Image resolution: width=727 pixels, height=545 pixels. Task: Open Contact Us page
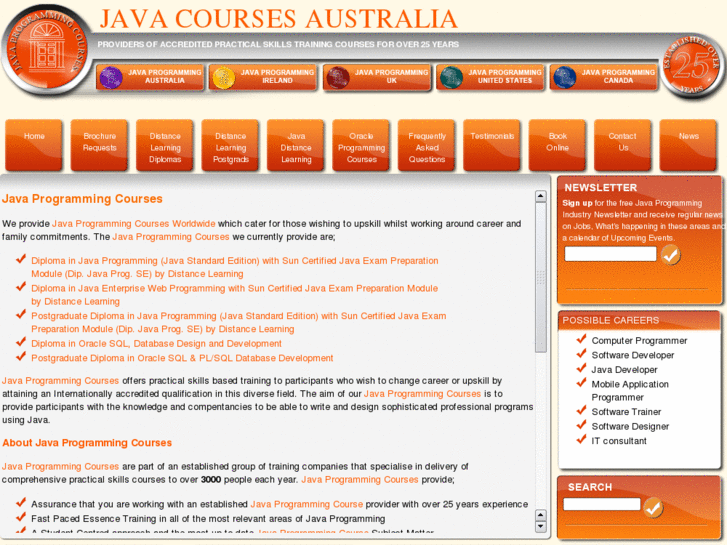[x=623, y=146]
